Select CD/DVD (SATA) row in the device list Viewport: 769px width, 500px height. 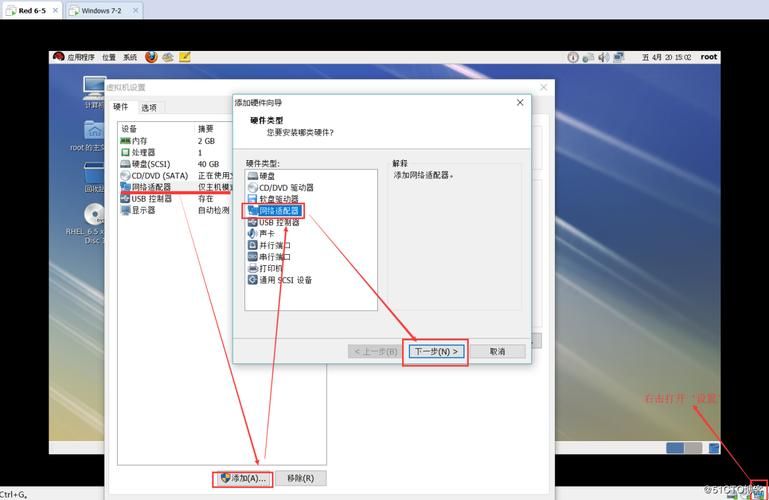pos(176,175)
